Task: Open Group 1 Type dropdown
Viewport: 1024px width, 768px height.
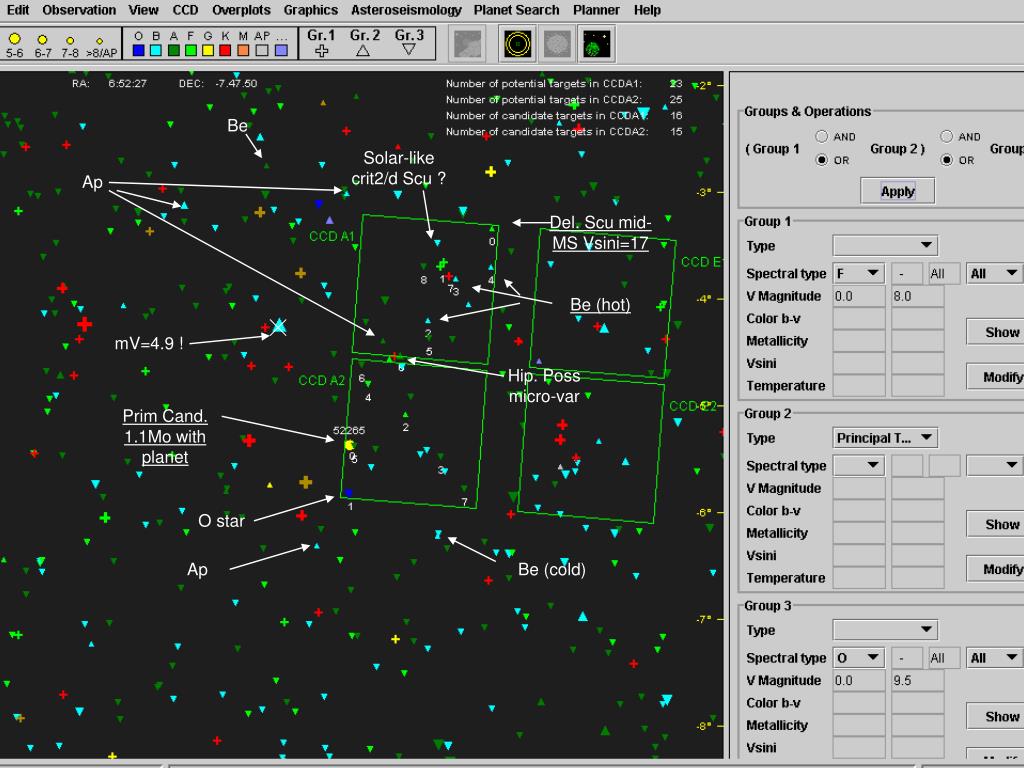Action: coord(886,246)
